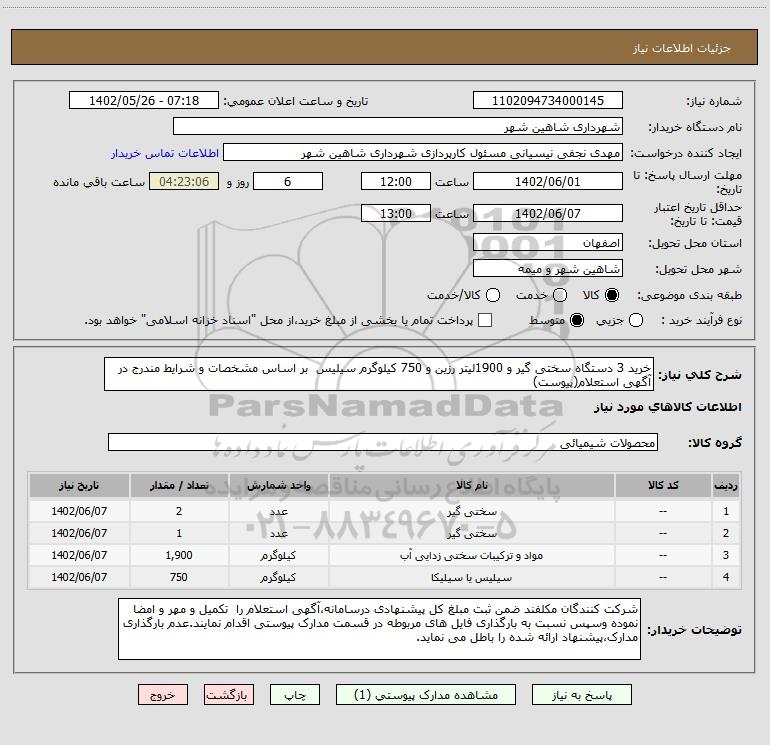Click the announcement date field 1402/05/26 - 07:18

pos(144,101)
